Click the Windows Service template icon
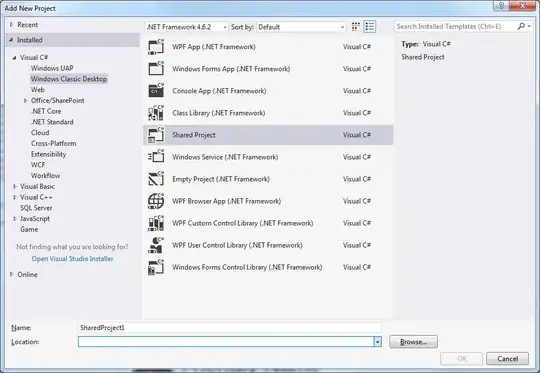The image size is (540, 373). pyautogui.click(x=156, y=157)
